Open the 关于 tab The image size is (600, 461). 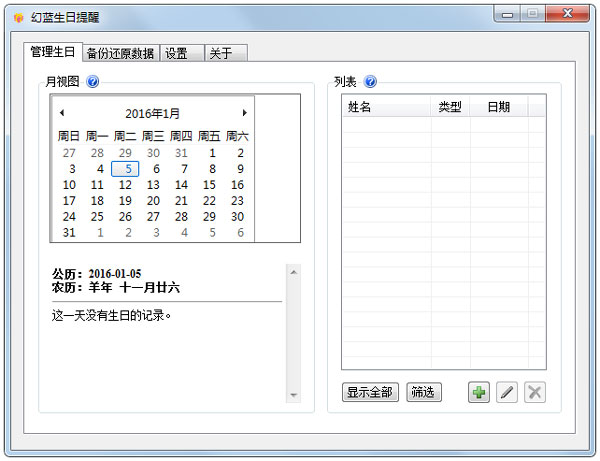coord(220,54)
